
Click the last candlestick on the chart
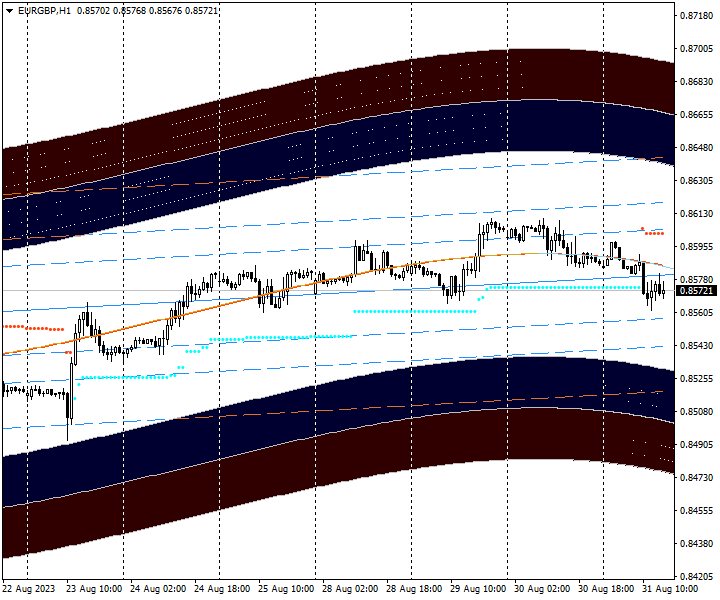pyautogui.click(x=662, y=291)
